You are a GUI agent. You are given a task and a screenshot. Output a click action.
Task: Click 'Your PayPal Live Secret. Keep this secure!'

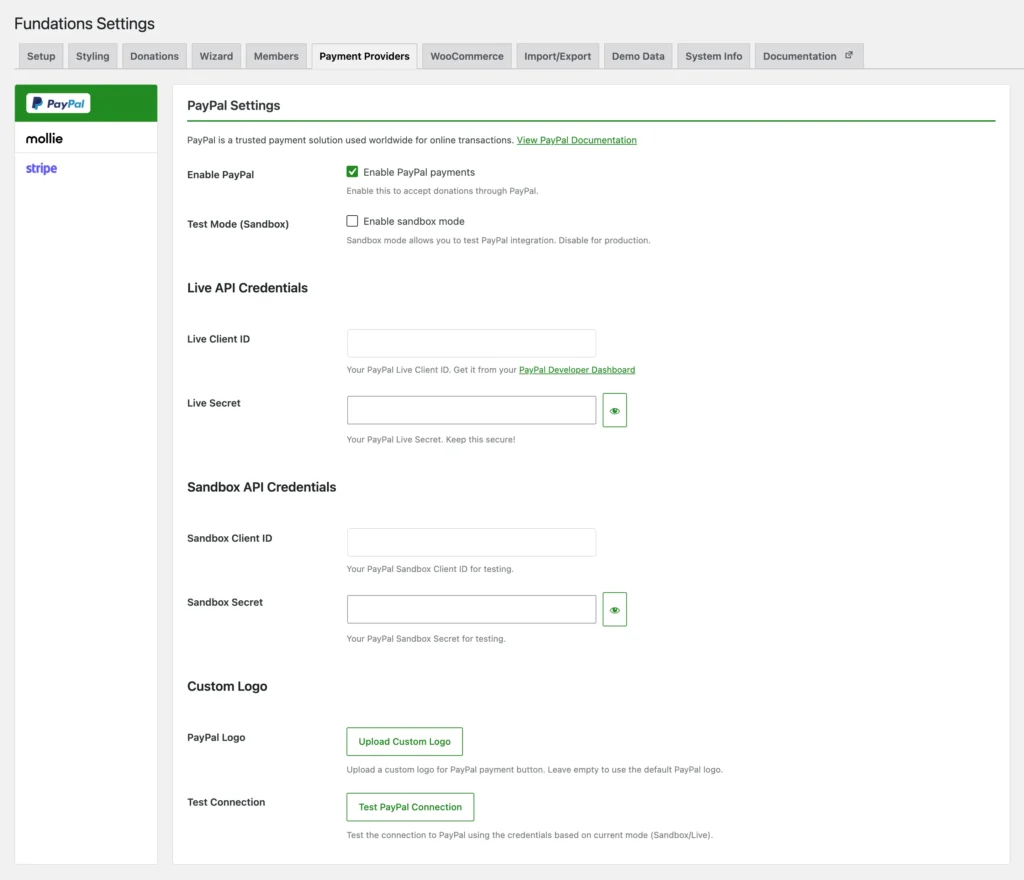431,440
